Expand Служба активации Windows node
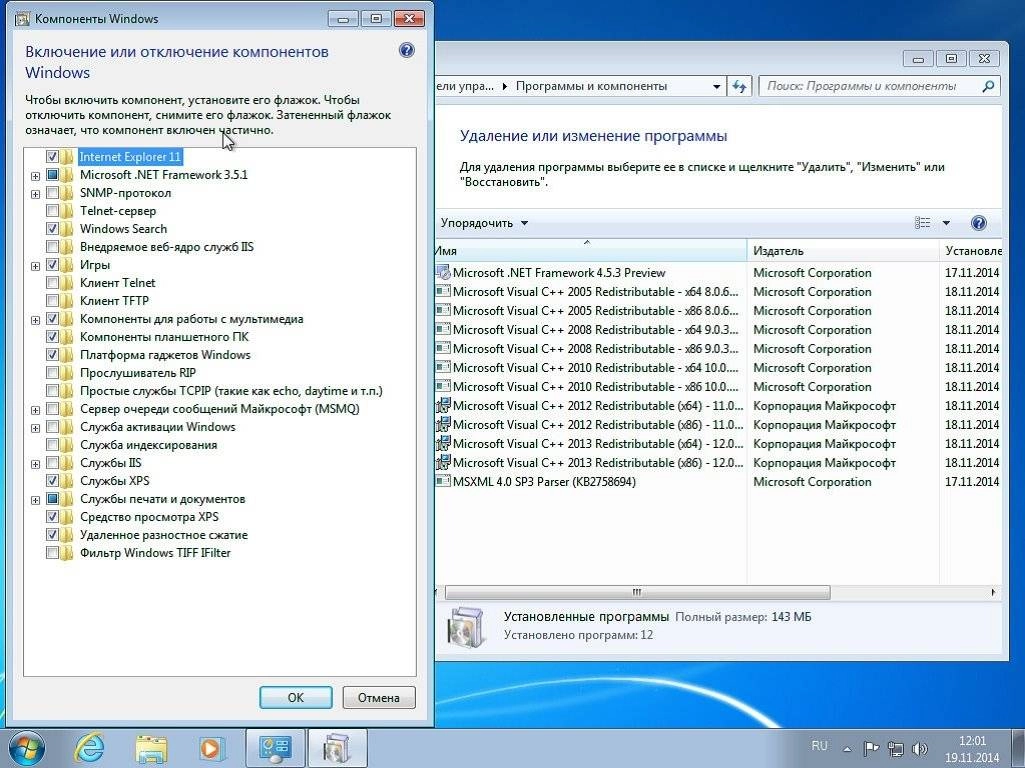This screenshot has height=768, width=1025. pyautogui.click(x=35, y=427)
